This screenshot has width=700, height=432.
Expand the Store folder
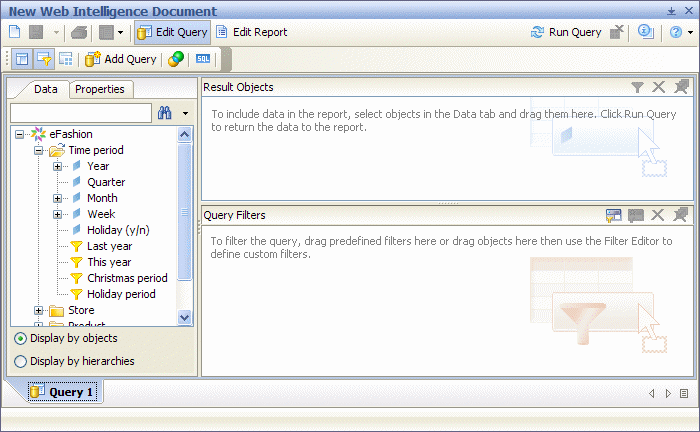tap(38, 310)
